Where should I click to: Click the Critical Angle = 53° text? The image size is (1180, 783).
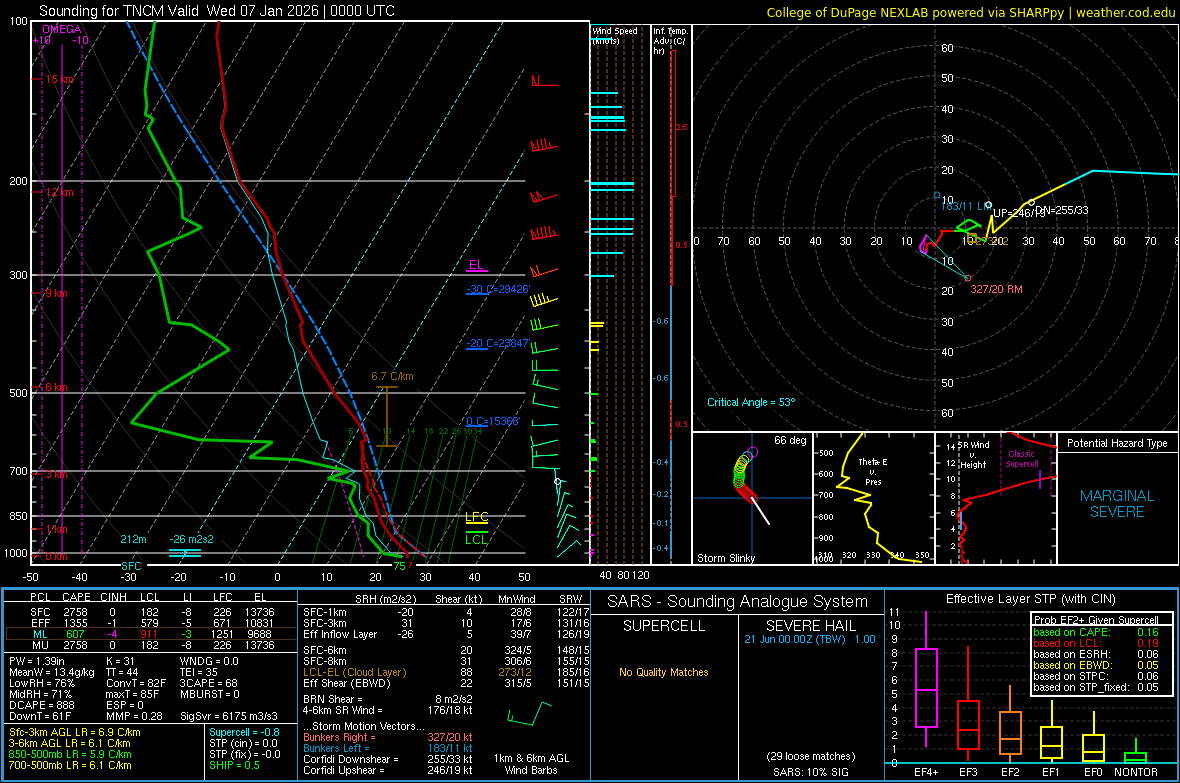750,402
